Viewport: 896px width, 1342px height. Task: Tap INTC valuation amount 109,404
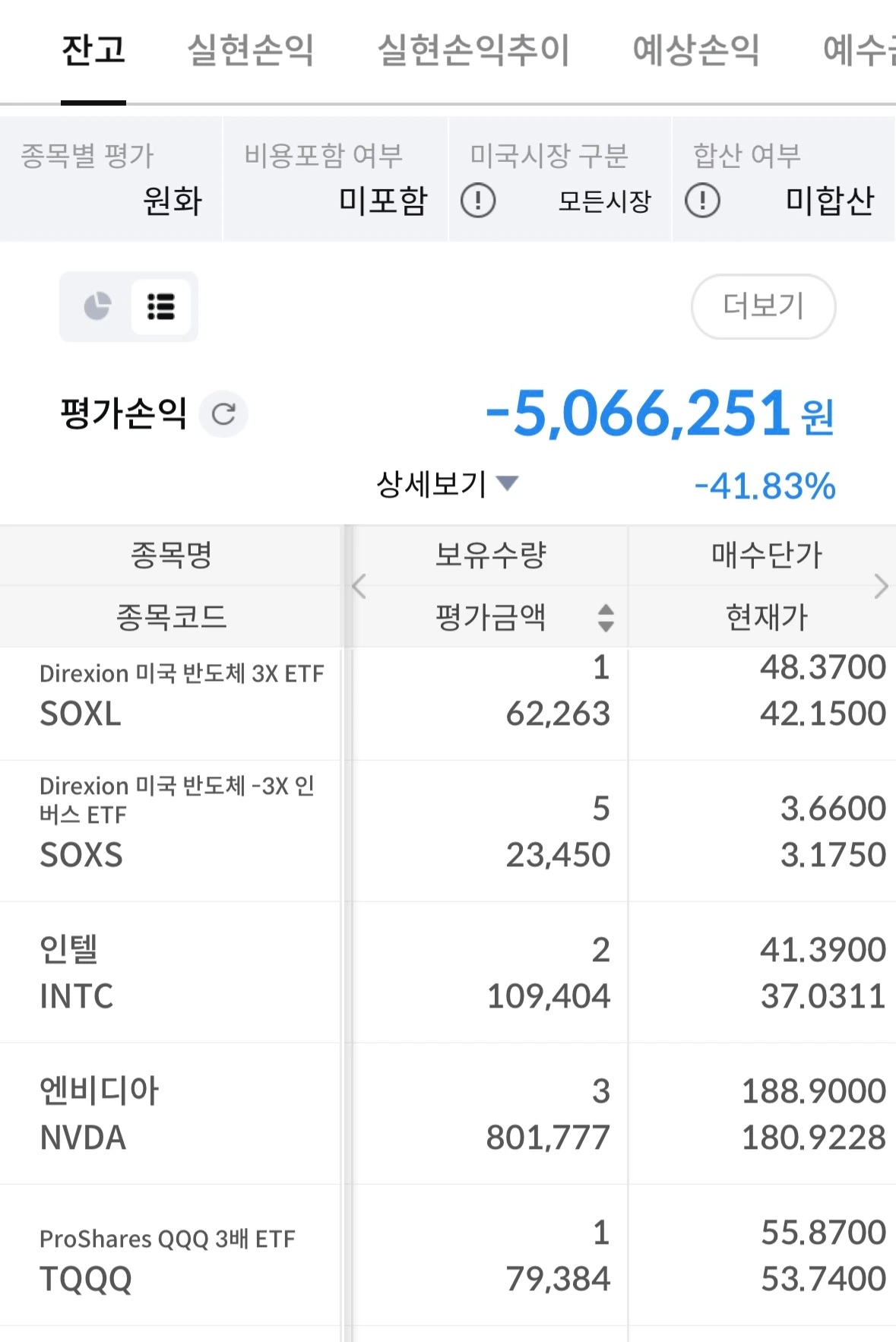549,996
